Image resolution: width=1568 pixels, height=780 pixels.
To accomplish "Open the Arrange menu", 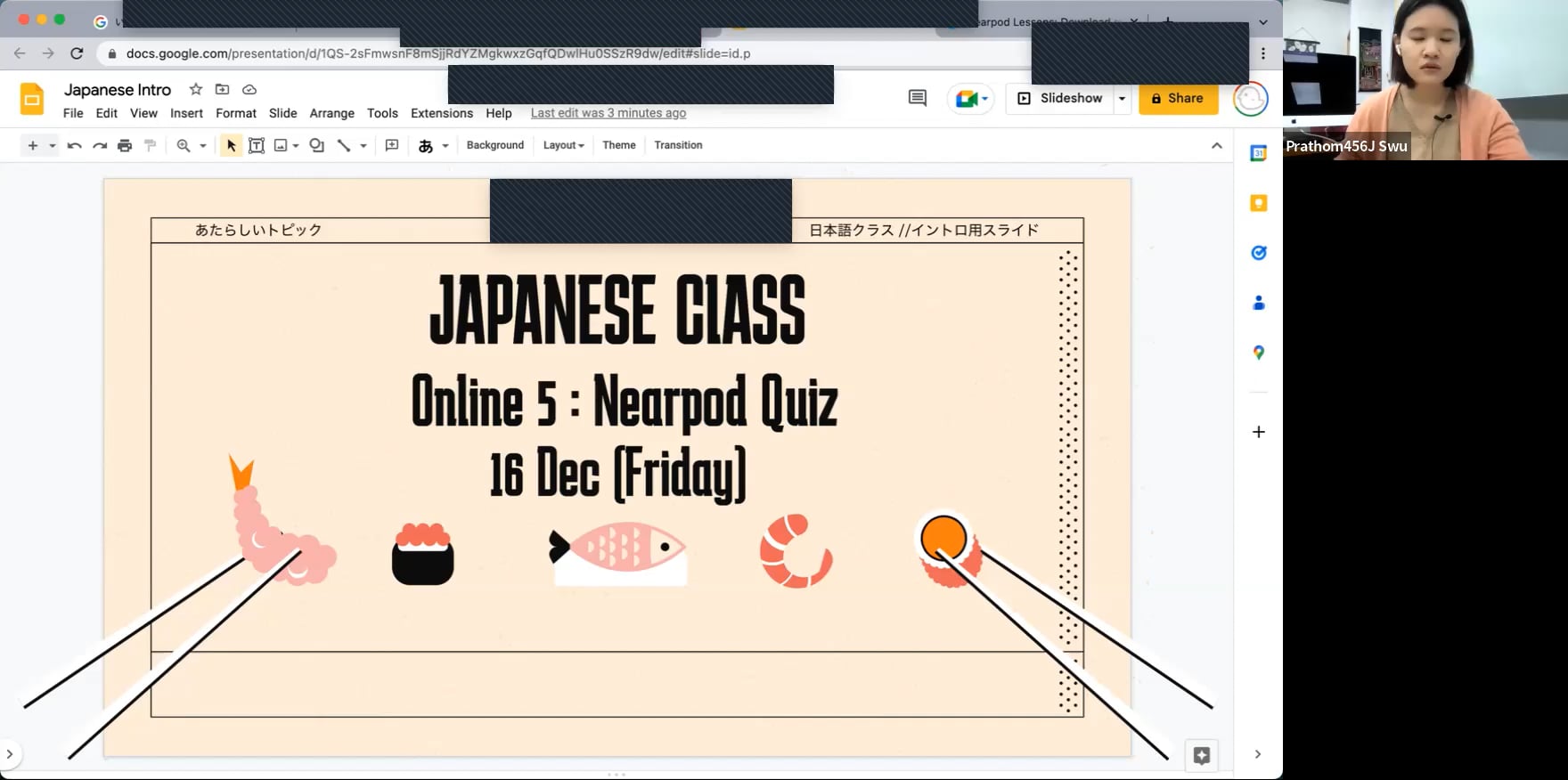I will tap(332, 113).
